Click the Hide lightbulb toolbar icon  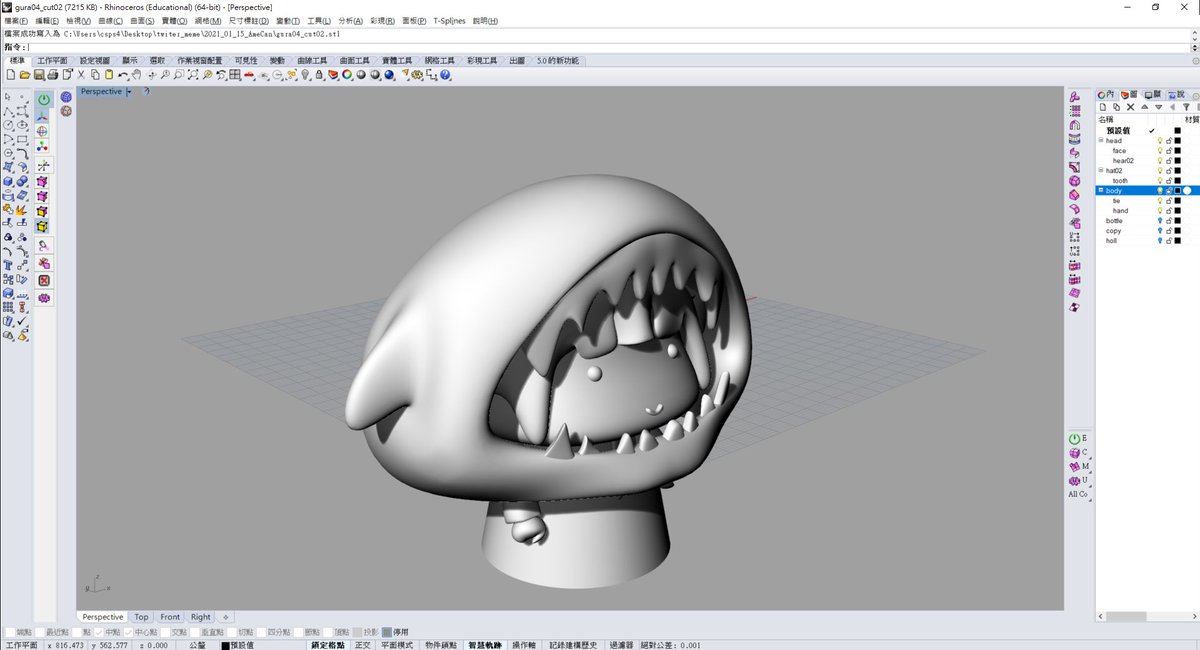(304, 75)
